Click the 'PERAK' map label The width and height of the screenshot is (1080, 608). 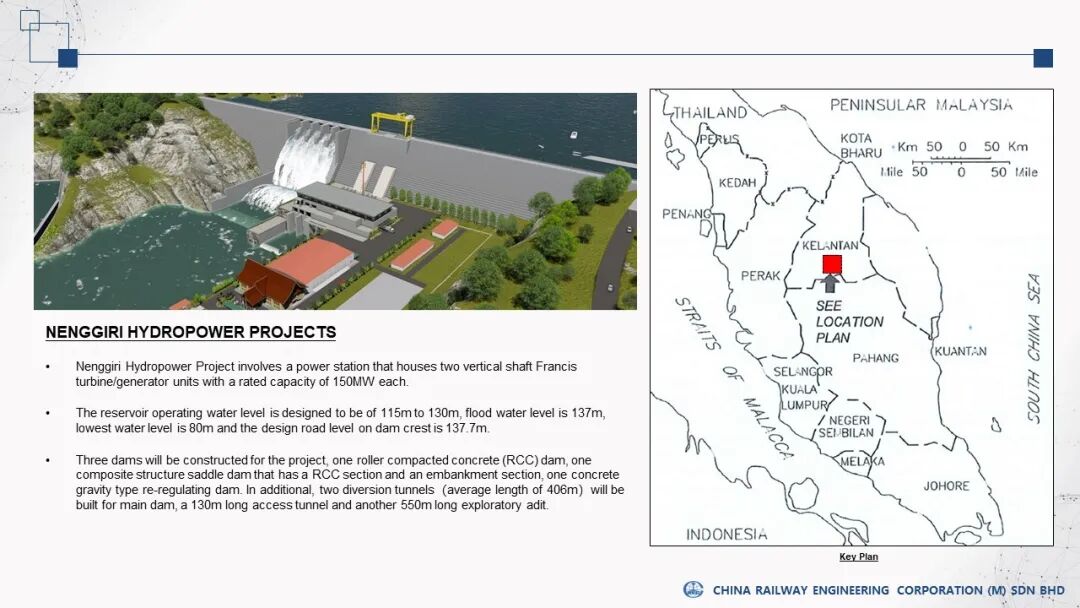[760, 275]
